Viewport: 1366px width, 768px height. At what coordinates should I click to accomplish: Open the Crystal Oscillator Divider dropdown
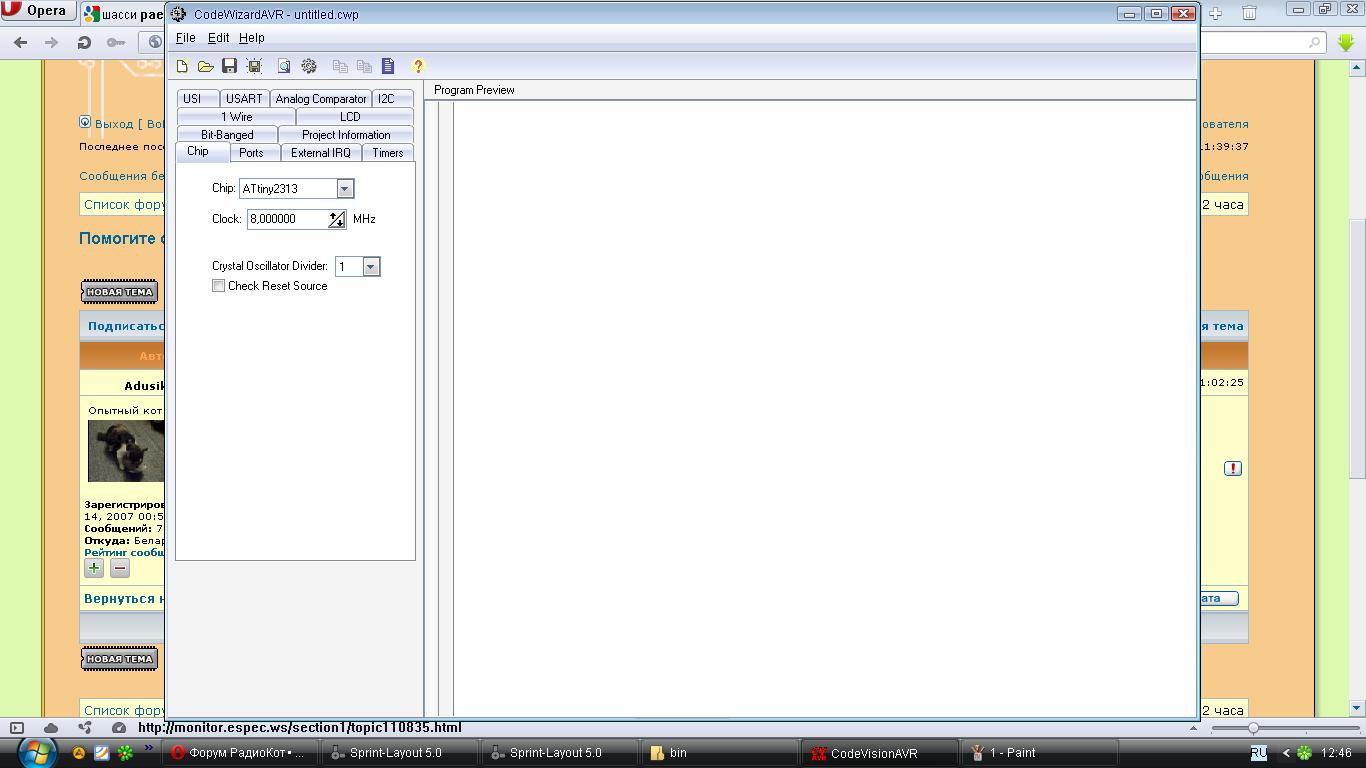click(371, 267)
